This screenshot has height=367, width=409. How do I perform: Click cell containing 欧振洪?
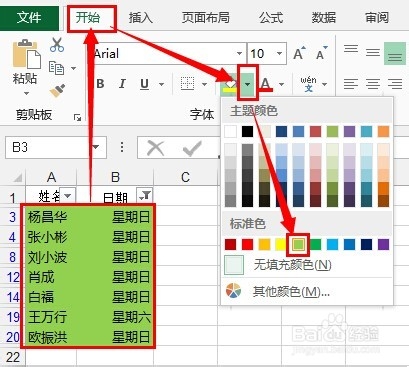51,337
